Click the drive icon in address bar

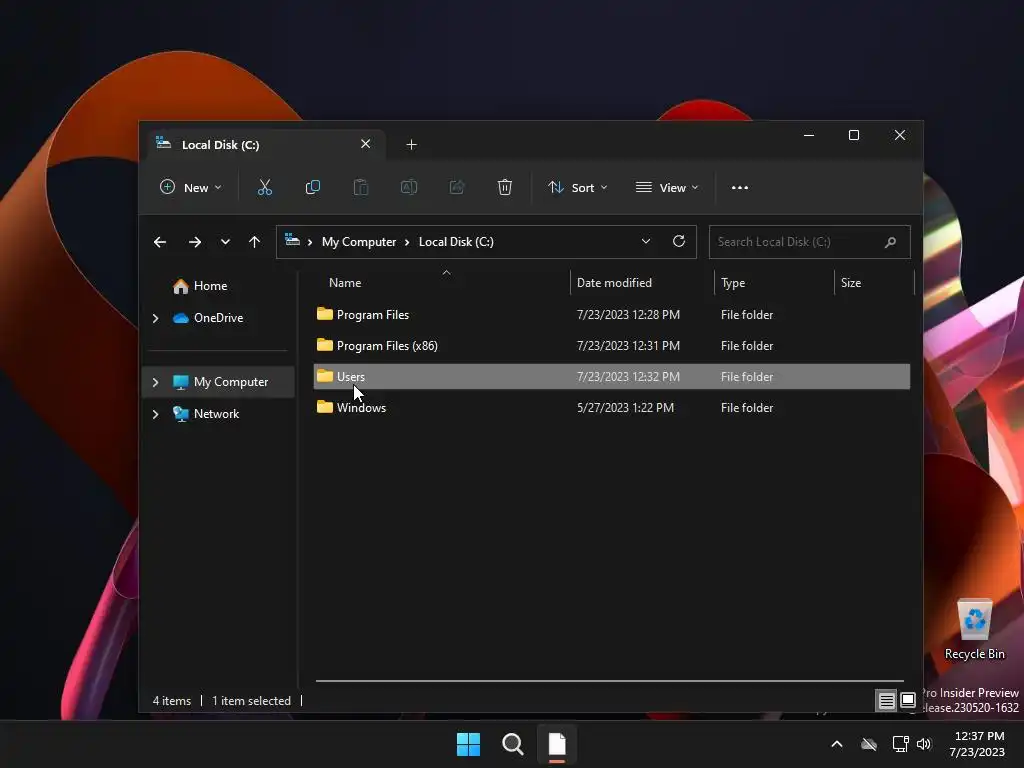293,241
